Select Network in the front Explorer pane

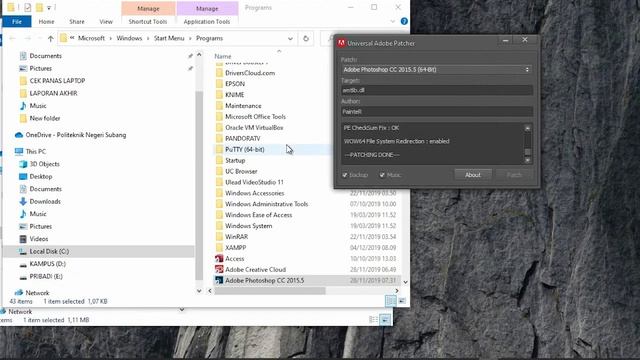(x=37, y=293)
